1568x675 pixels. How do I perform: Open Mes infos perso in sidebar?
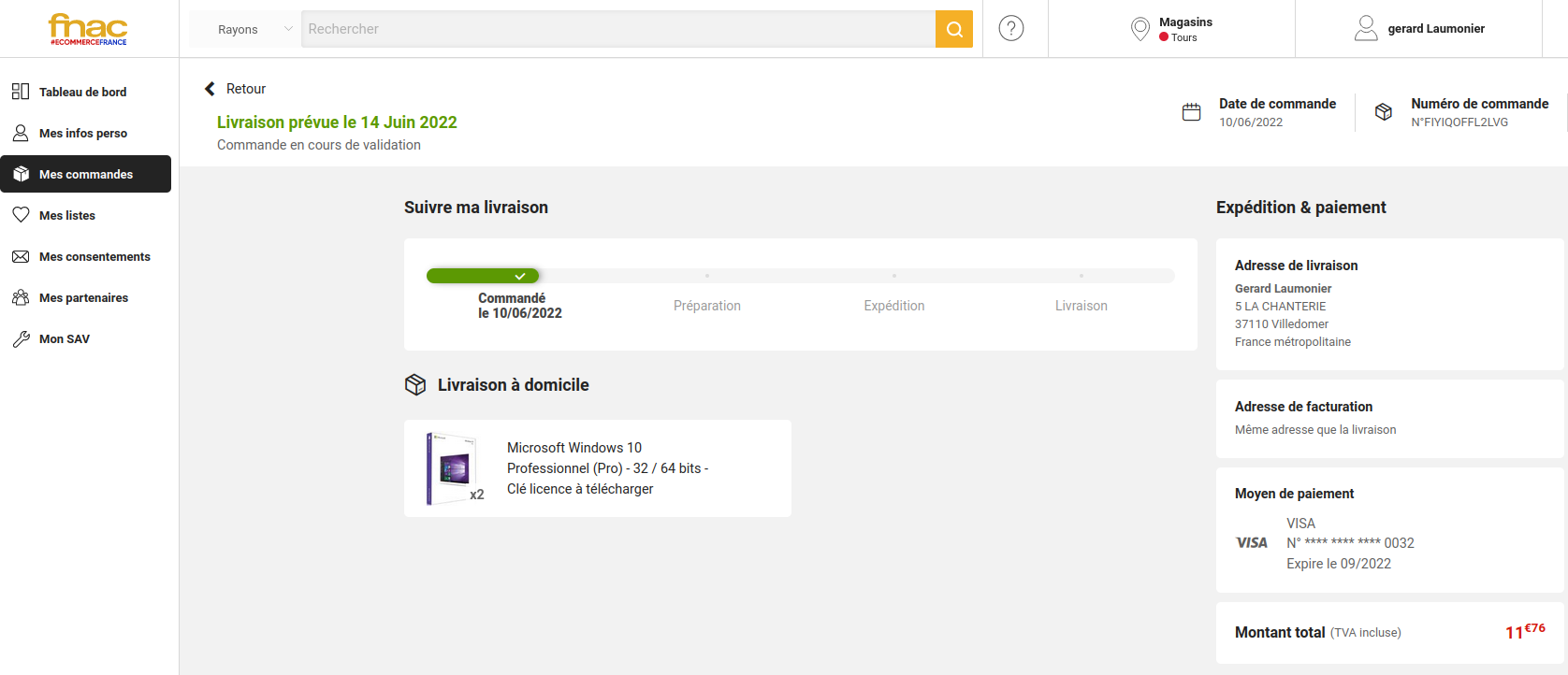[82, 133]
